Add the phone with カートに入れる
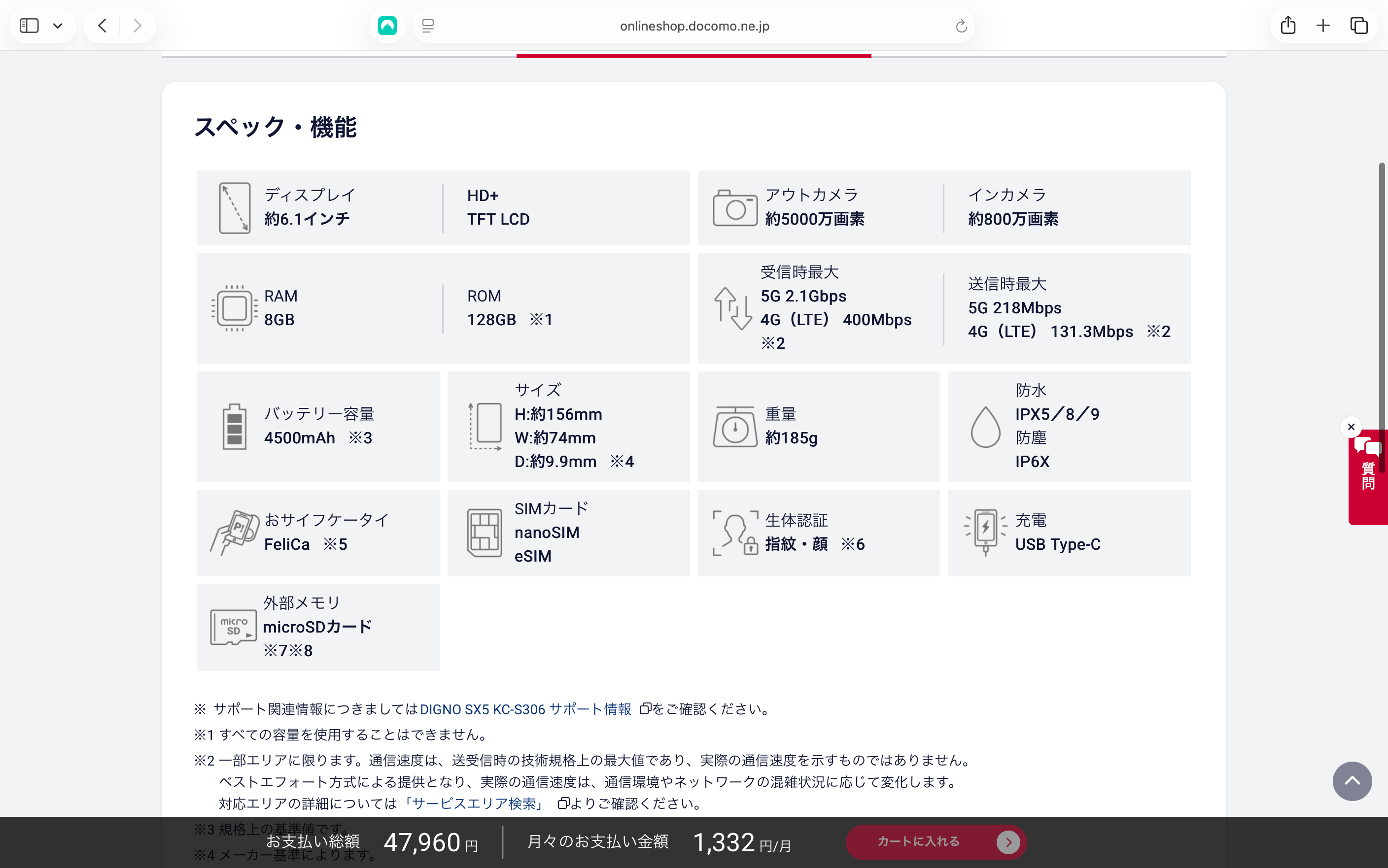Viewport: 1388px width, 868px height. coord(936,842)
